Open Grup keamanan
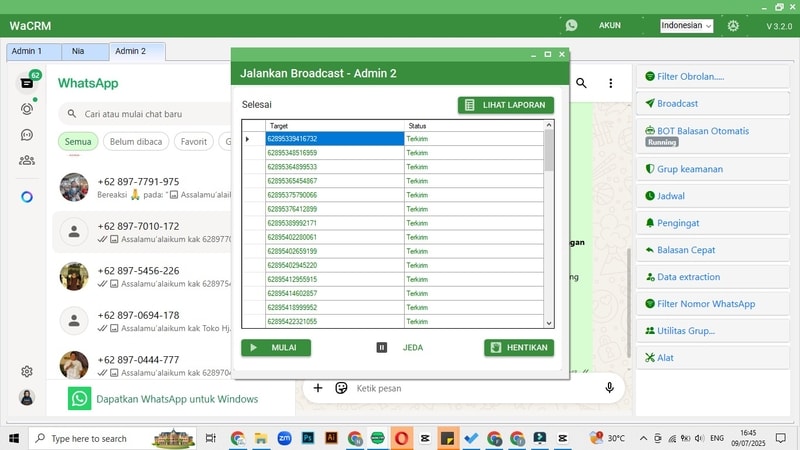 (x=713, y=169)
